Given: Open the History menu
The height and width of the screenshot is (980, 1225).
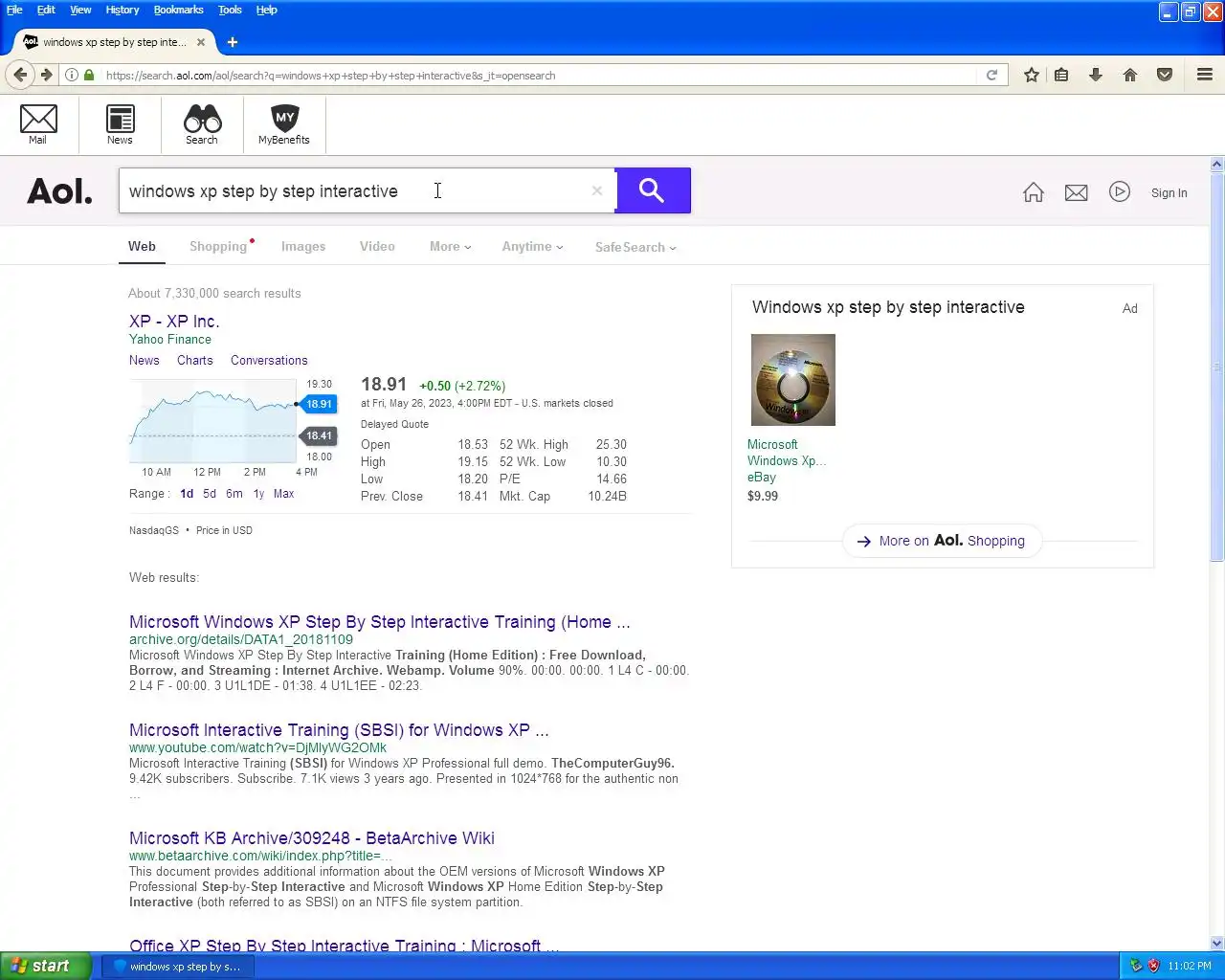Looking at the screenshot, I should click(x=122, y=10).
